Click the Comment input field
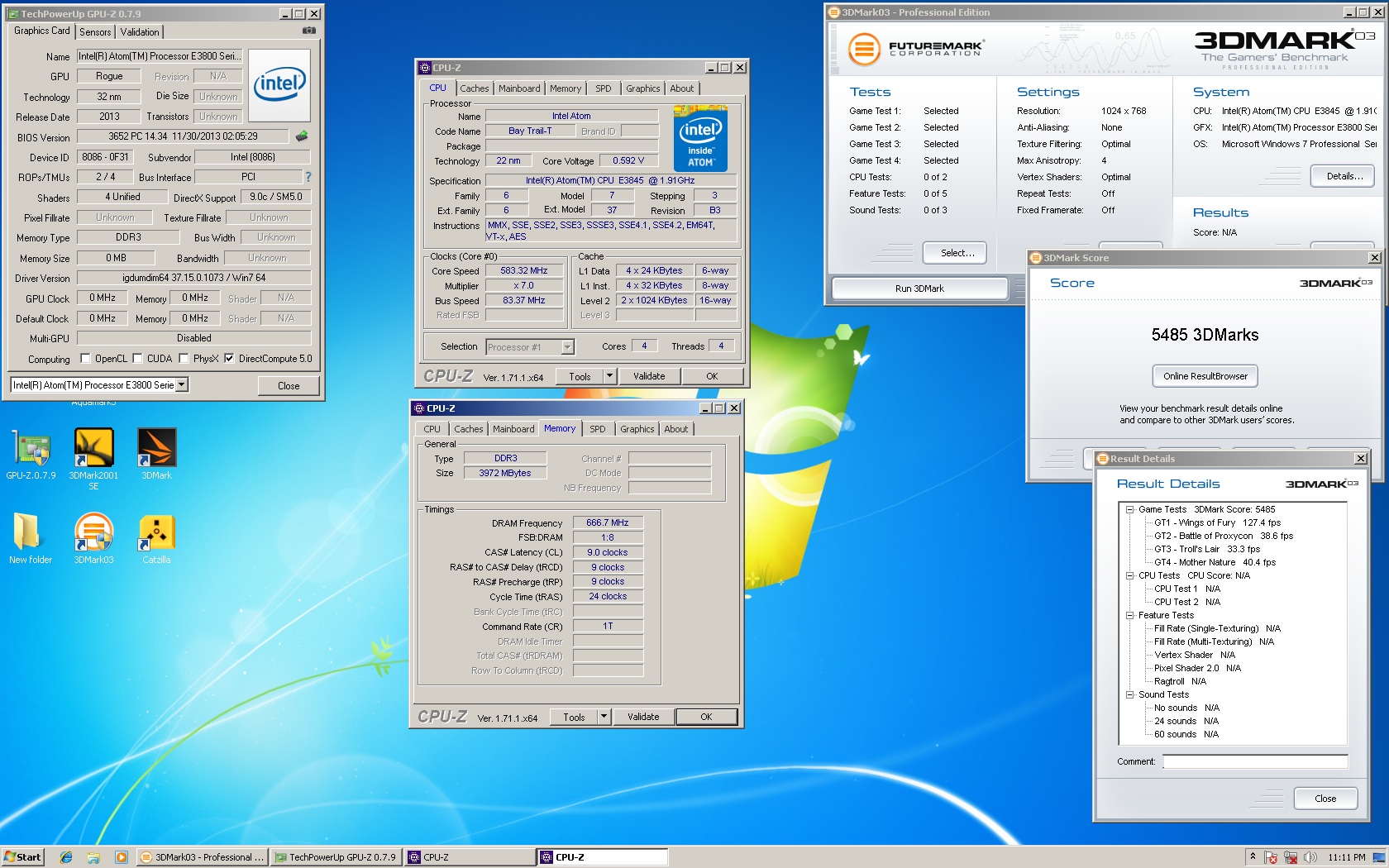1389x868 pixels. (1255, 761)
